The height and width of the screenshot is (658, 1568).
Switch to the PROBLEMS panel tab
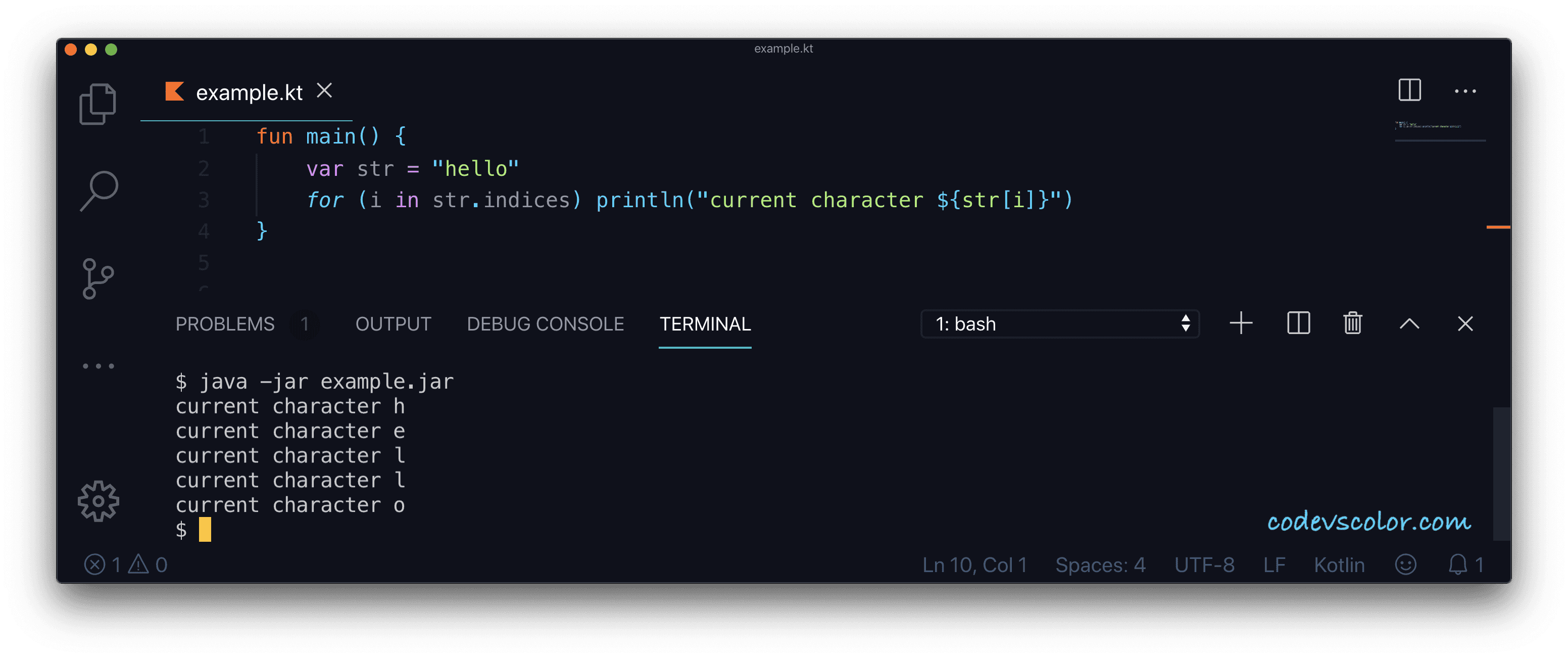[225, 324]
